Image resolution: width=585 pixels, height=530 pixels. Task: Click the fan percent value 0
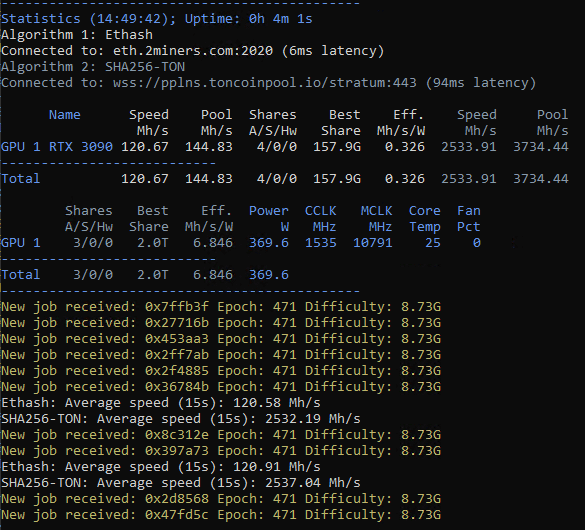coord(477,243)
